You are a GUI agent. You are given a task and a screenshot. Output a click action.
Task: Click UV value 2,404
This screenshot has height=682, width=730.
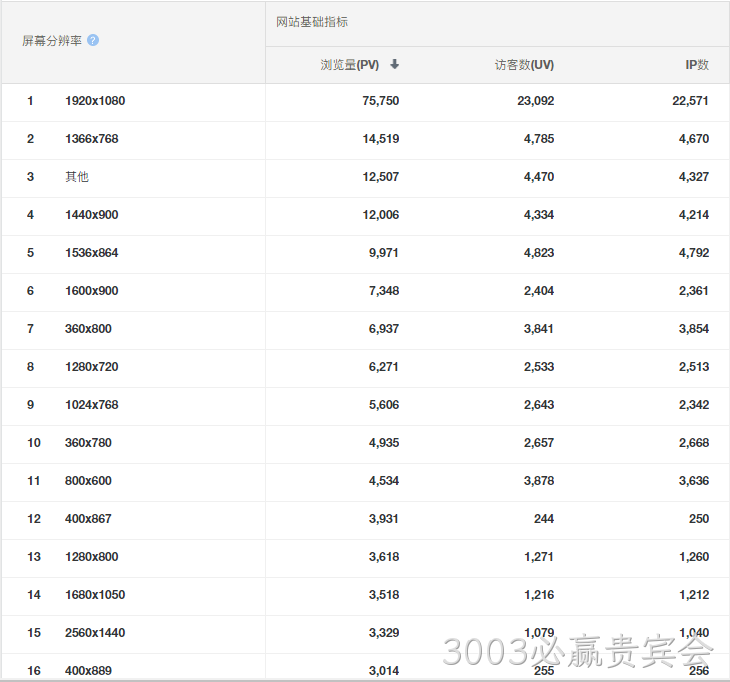coord(539,290)
